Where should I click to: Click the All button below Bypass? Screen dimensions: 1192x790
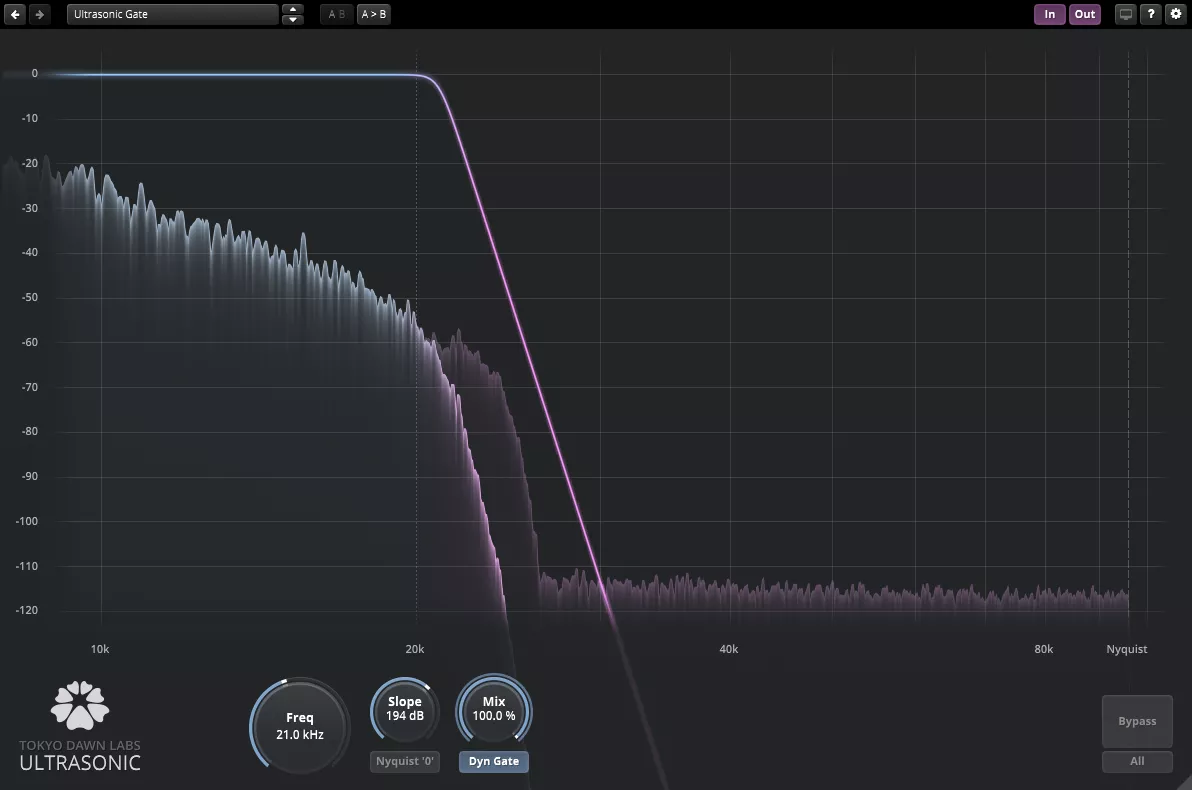(1137, 761)
